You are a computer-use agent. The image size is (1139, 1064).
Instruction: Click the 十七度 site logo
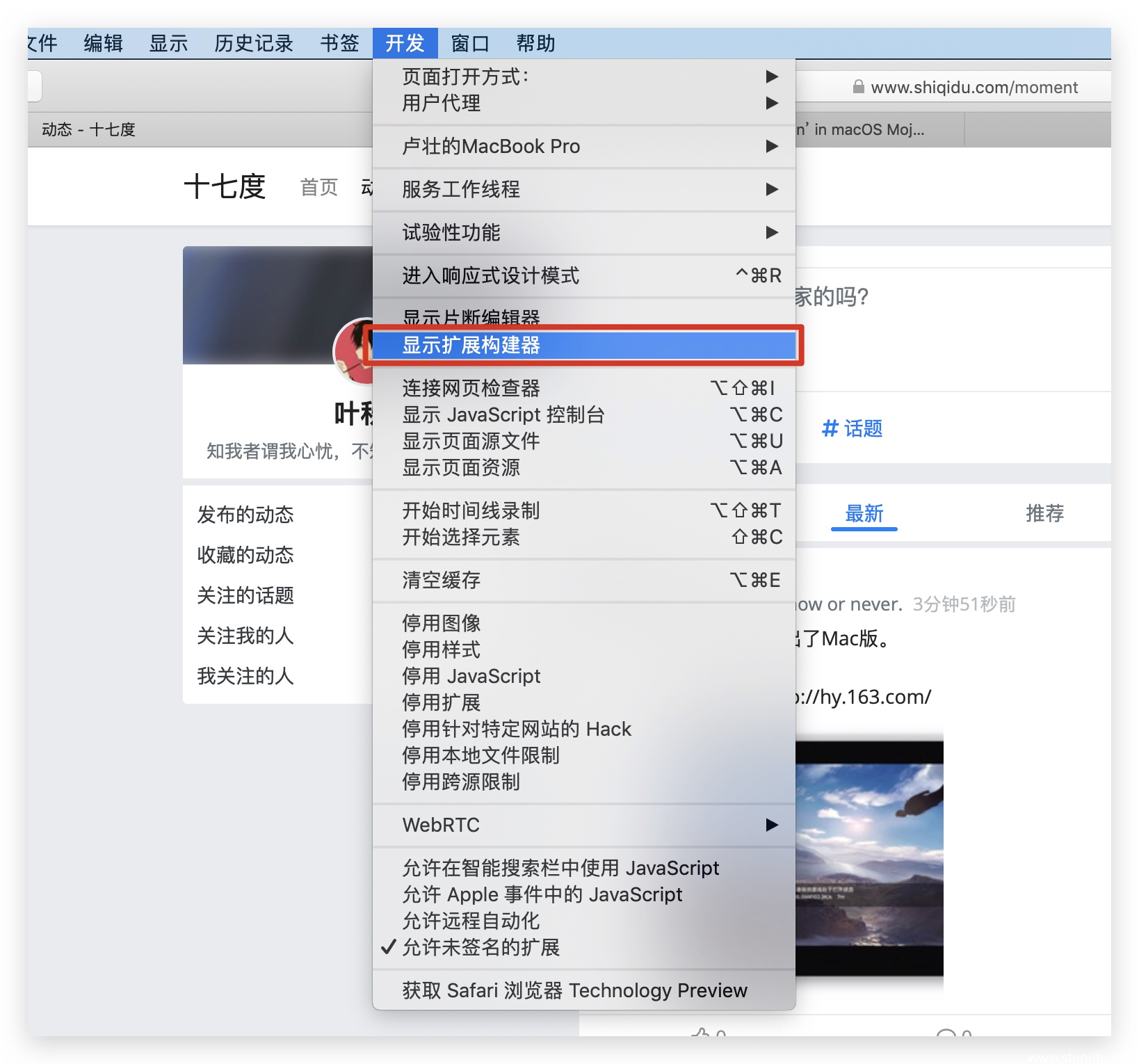point(225,186)
